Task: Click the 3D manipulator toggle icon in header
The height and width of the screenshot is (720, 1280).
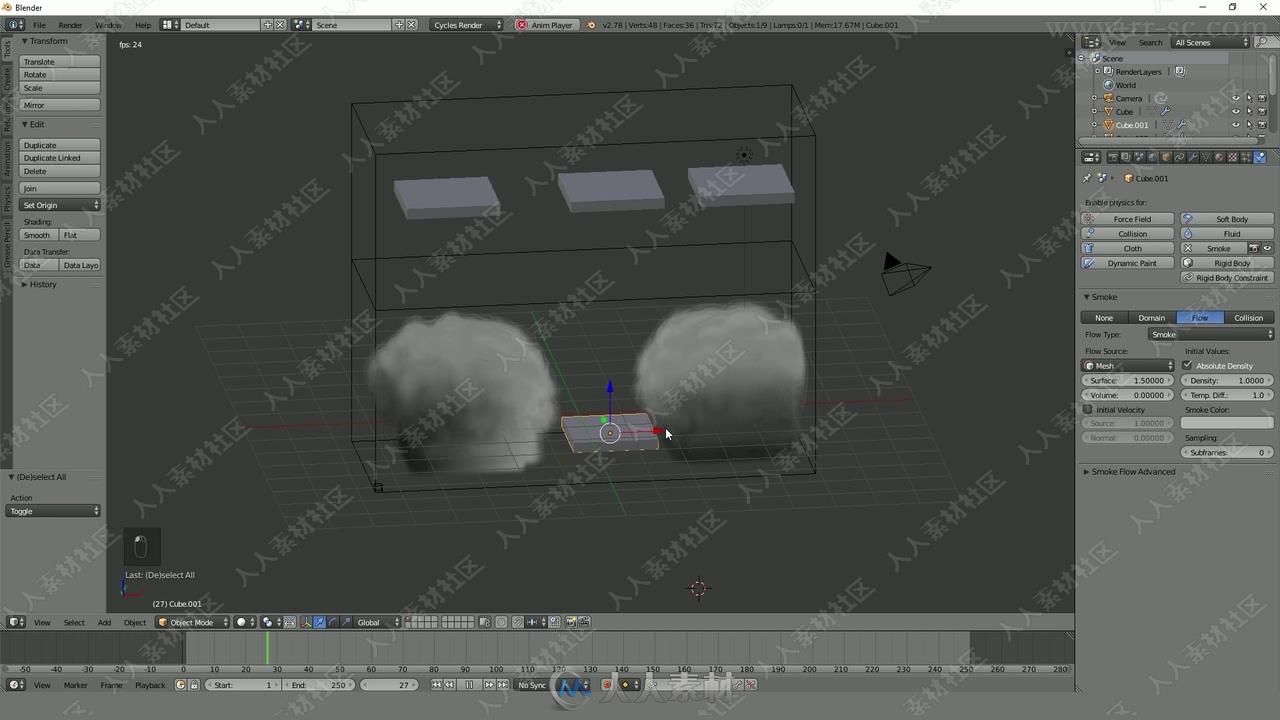Action: (x=306, y=622)
